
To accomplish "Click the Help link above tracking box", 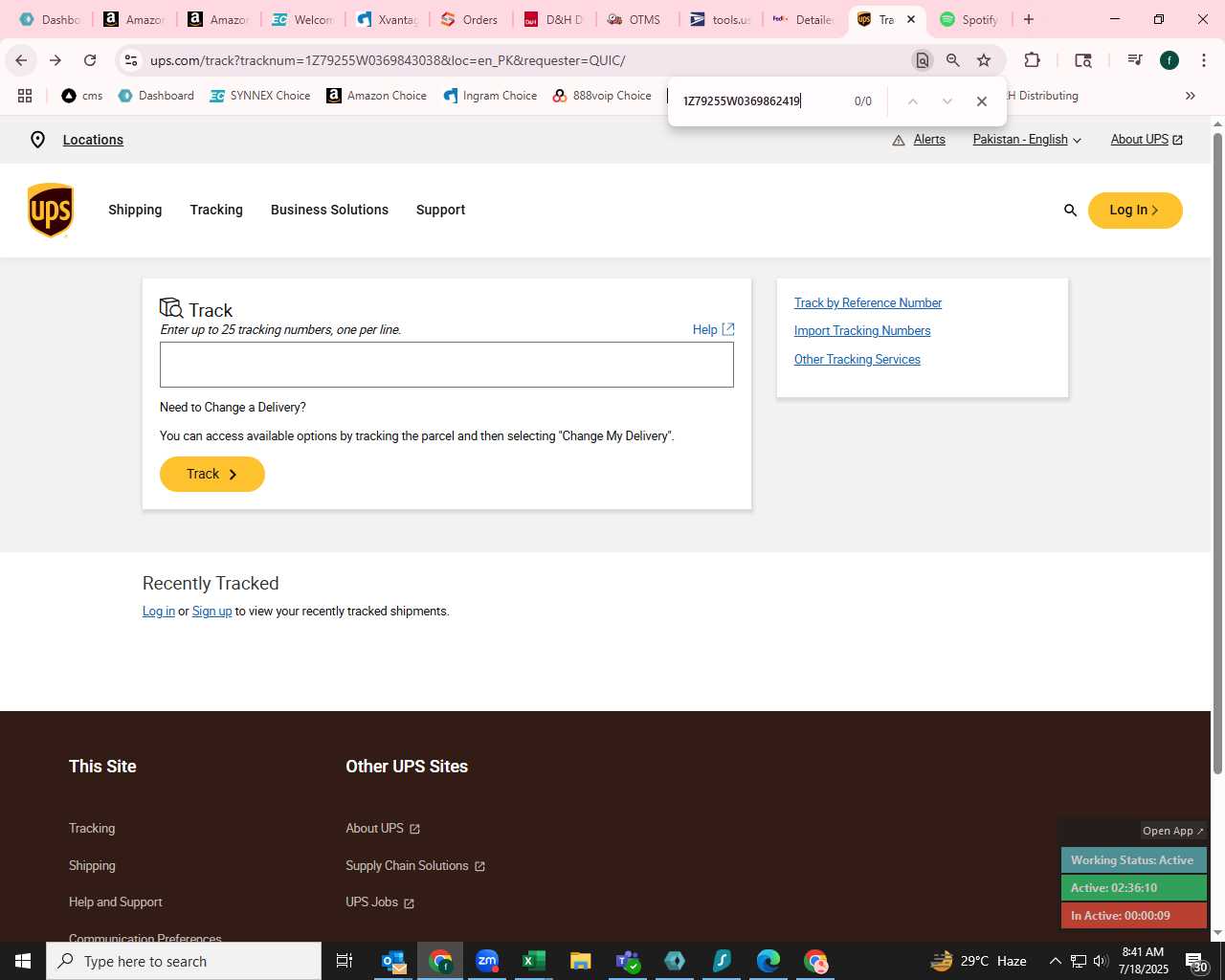I will [713, 329].
